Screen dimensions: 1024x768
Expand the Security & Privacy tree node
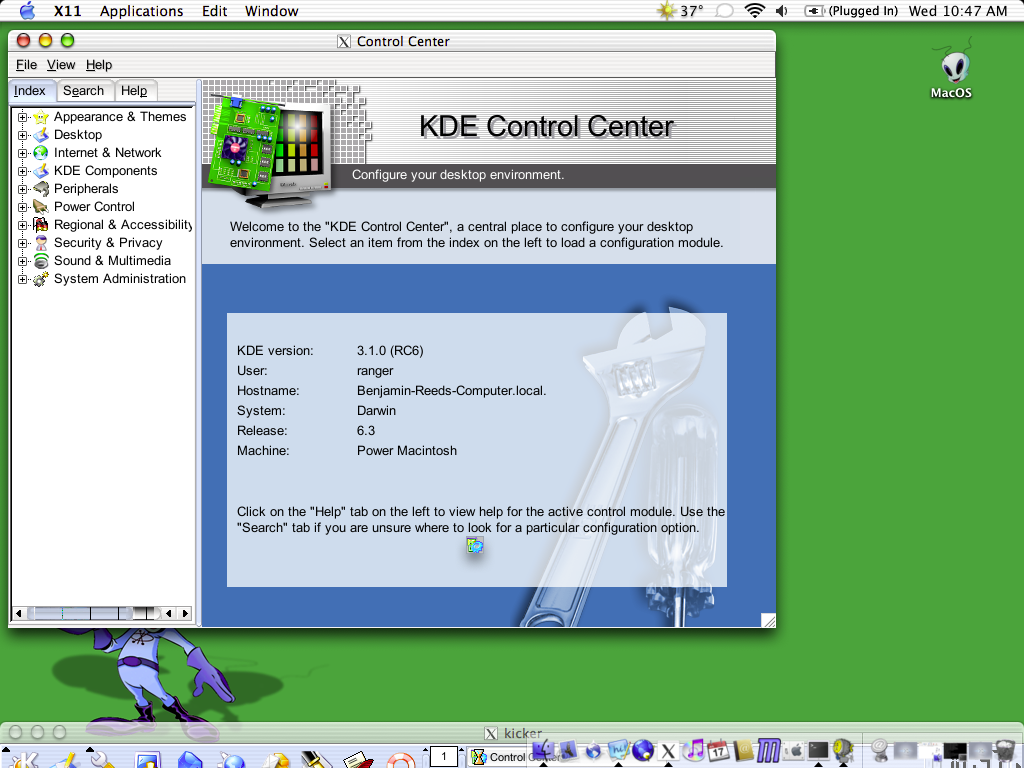pos(22,243)
